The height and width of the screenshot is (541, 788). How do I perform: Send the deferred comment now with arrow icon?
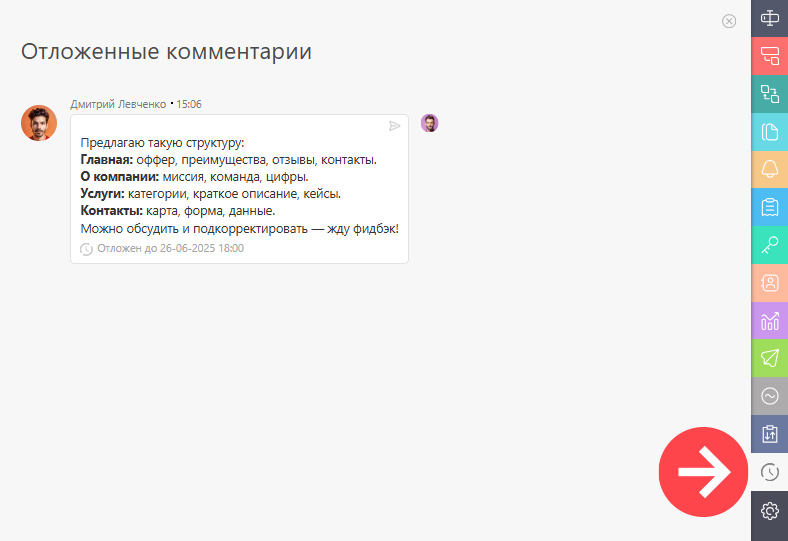(x=395, y=126)
